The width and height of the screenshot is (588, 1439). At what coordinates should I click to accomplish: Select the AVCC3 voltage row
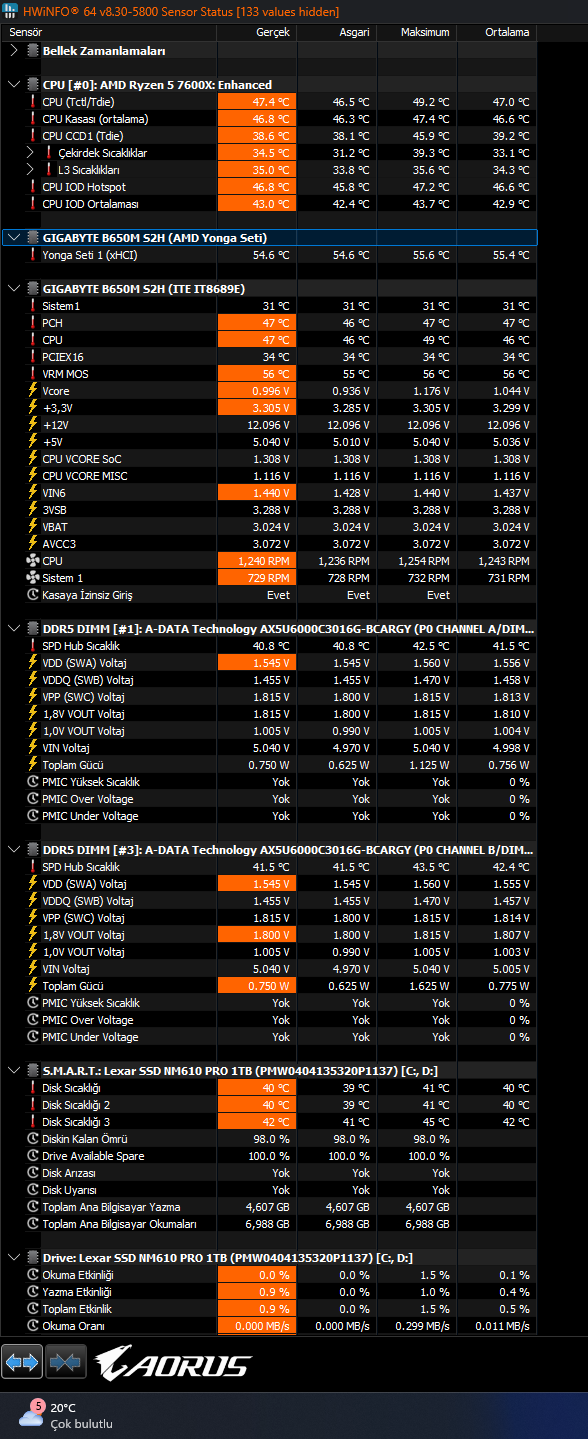coord(270,544)
